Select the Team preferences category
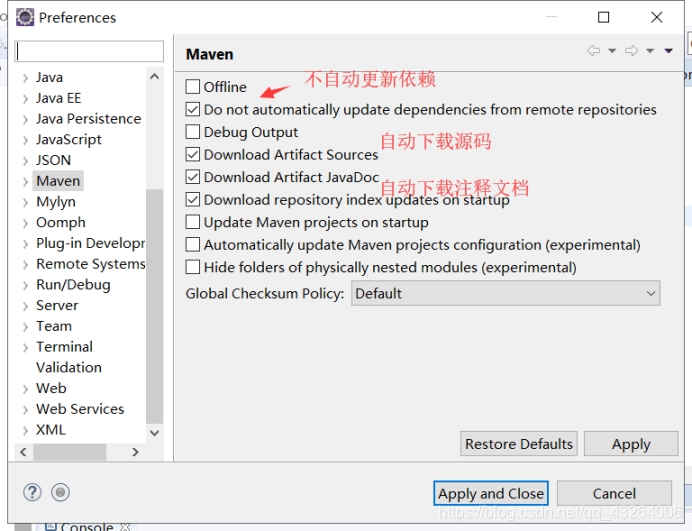 pos(54,326)
